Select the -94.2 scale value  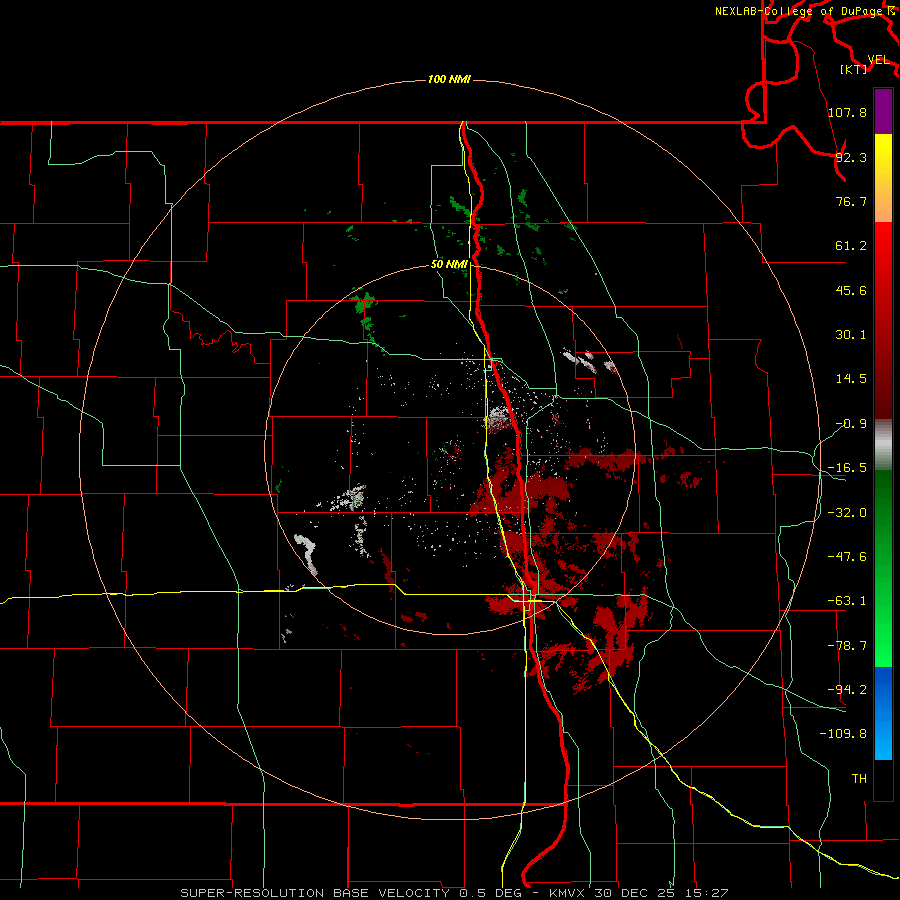click(847, 689)
